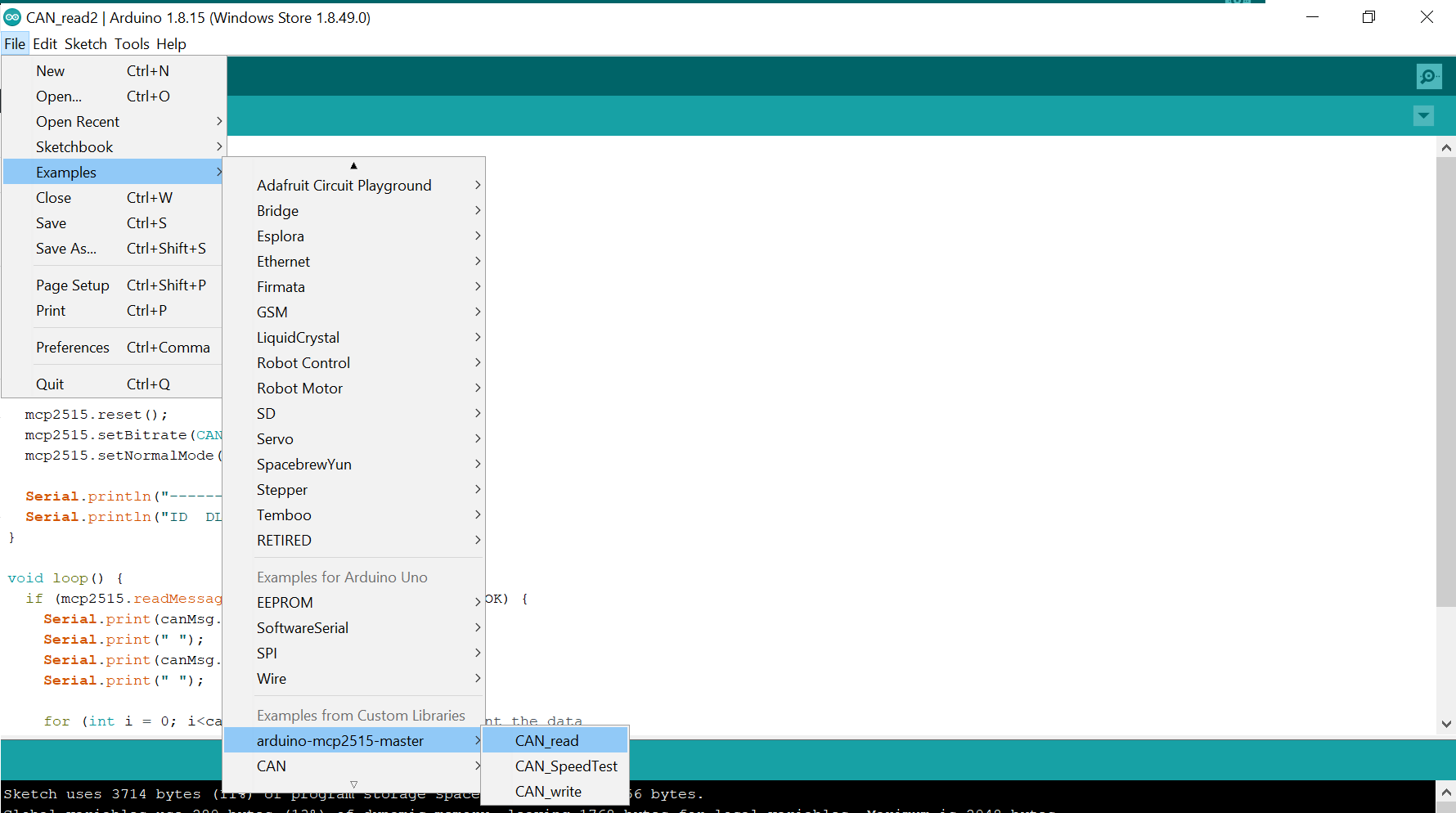Open the Servo examples submenu

click(x=354, y=439)
